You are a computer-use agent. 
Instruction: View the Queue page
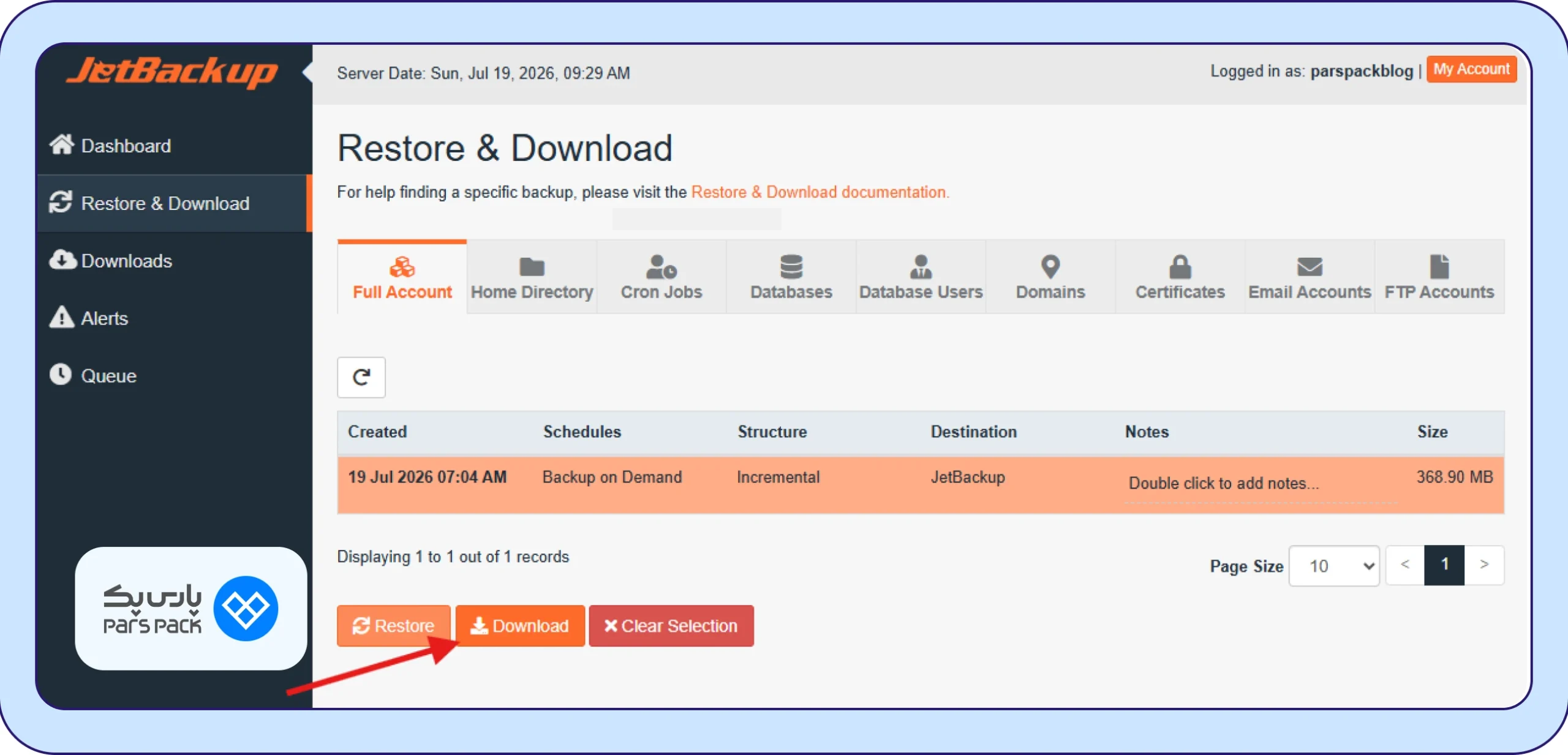174,375
